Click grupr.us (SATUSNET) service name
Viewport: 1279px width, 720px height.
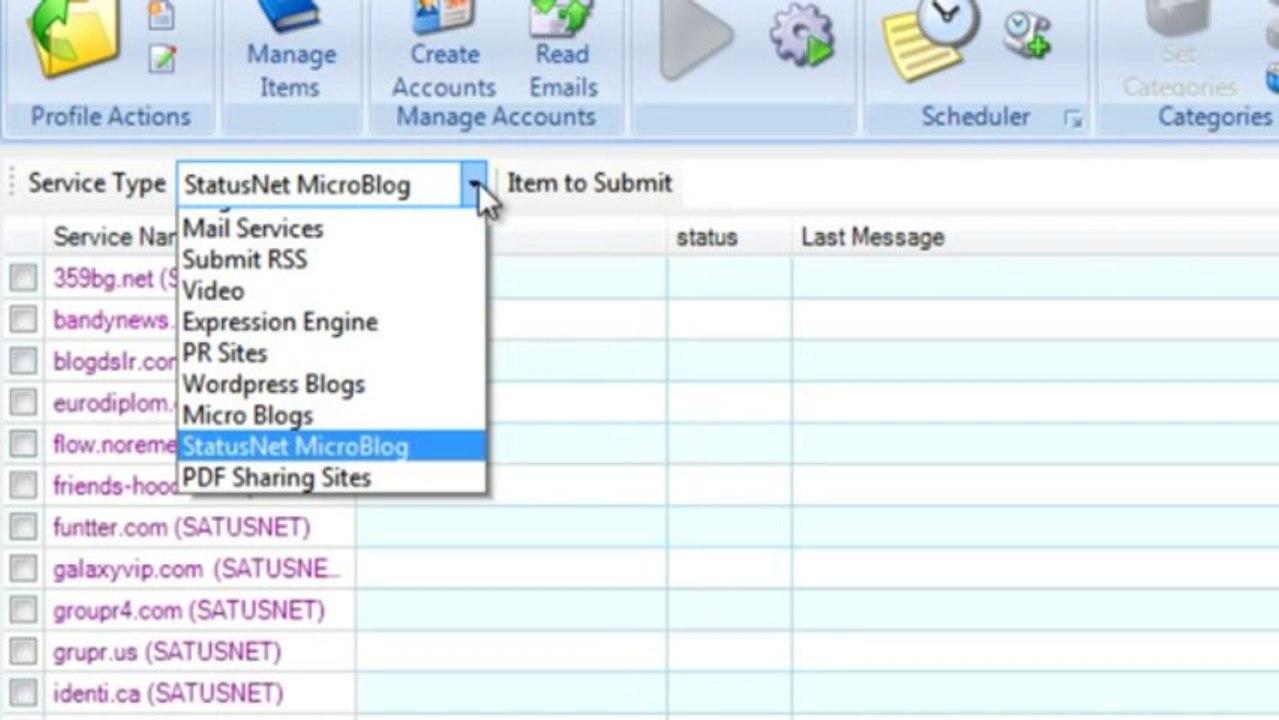(x=167, y=652)
